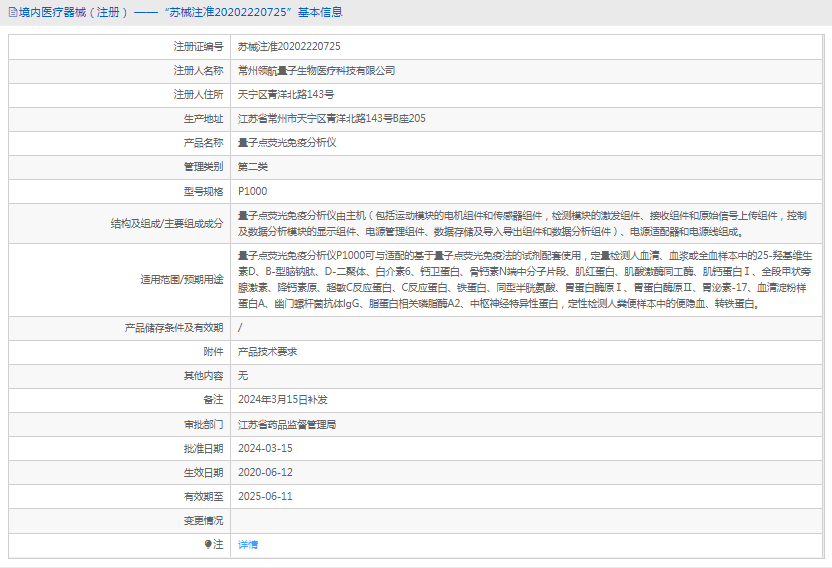Select registration number 苏械注准20202220725 value cell
Screen dimensions: 832x568
(289, 47)
